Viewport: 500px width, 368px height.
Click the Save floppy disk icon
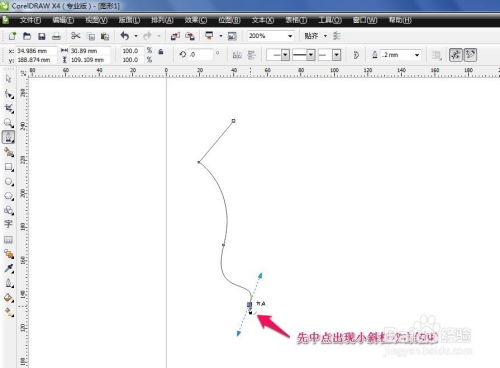42,36
